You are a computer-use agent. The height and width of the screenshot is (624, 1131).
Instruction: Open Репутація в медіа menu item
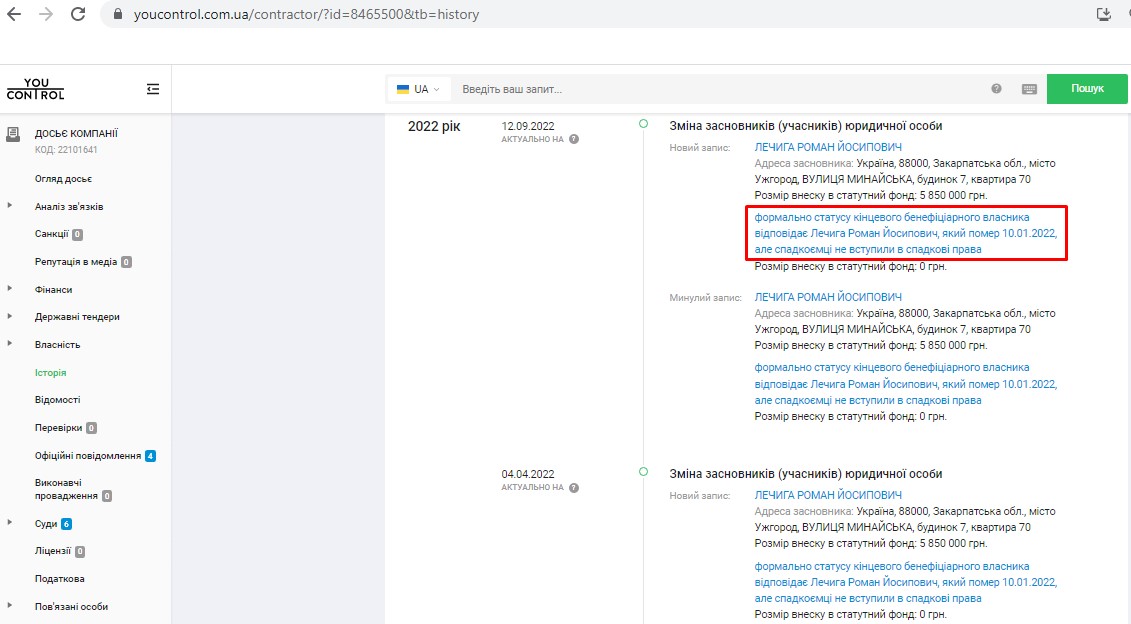76,262
